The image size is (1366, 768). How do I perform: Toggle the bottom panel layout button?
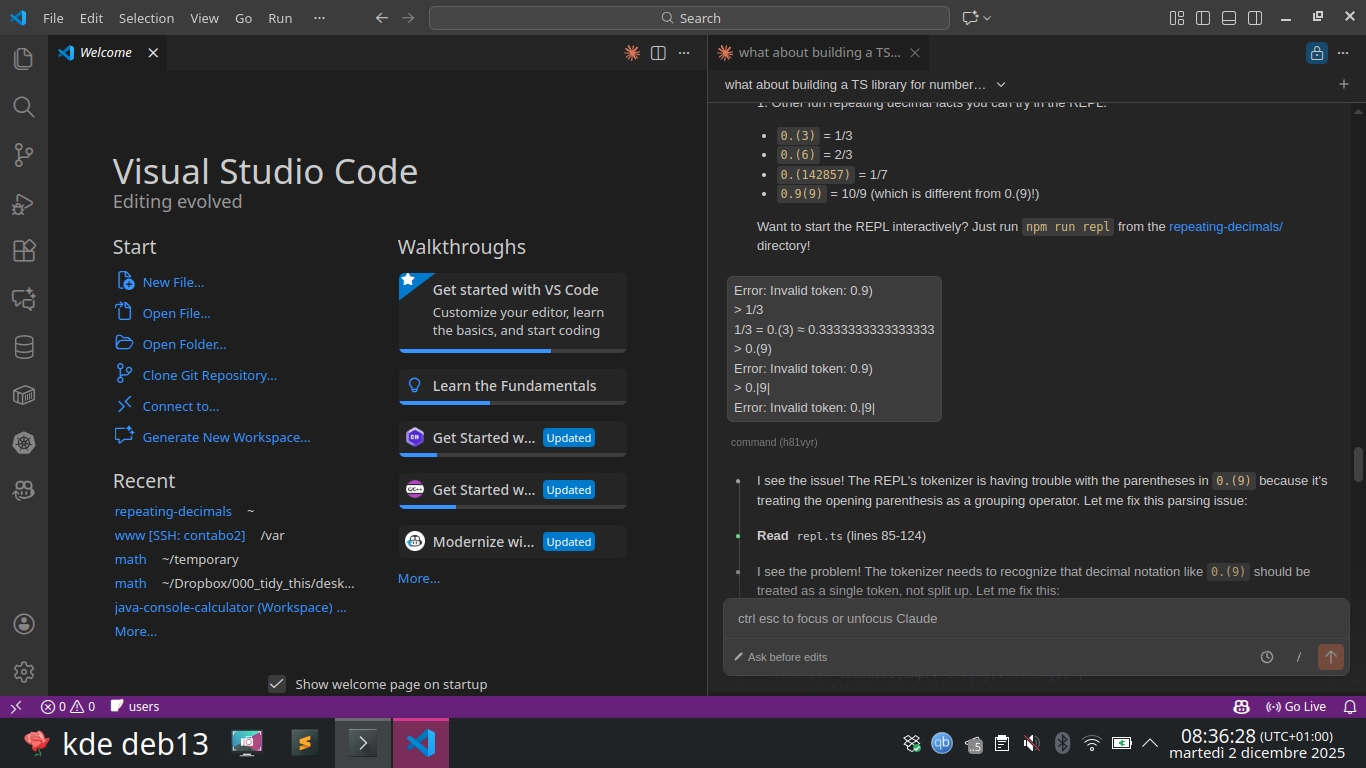coord(1229,18)
